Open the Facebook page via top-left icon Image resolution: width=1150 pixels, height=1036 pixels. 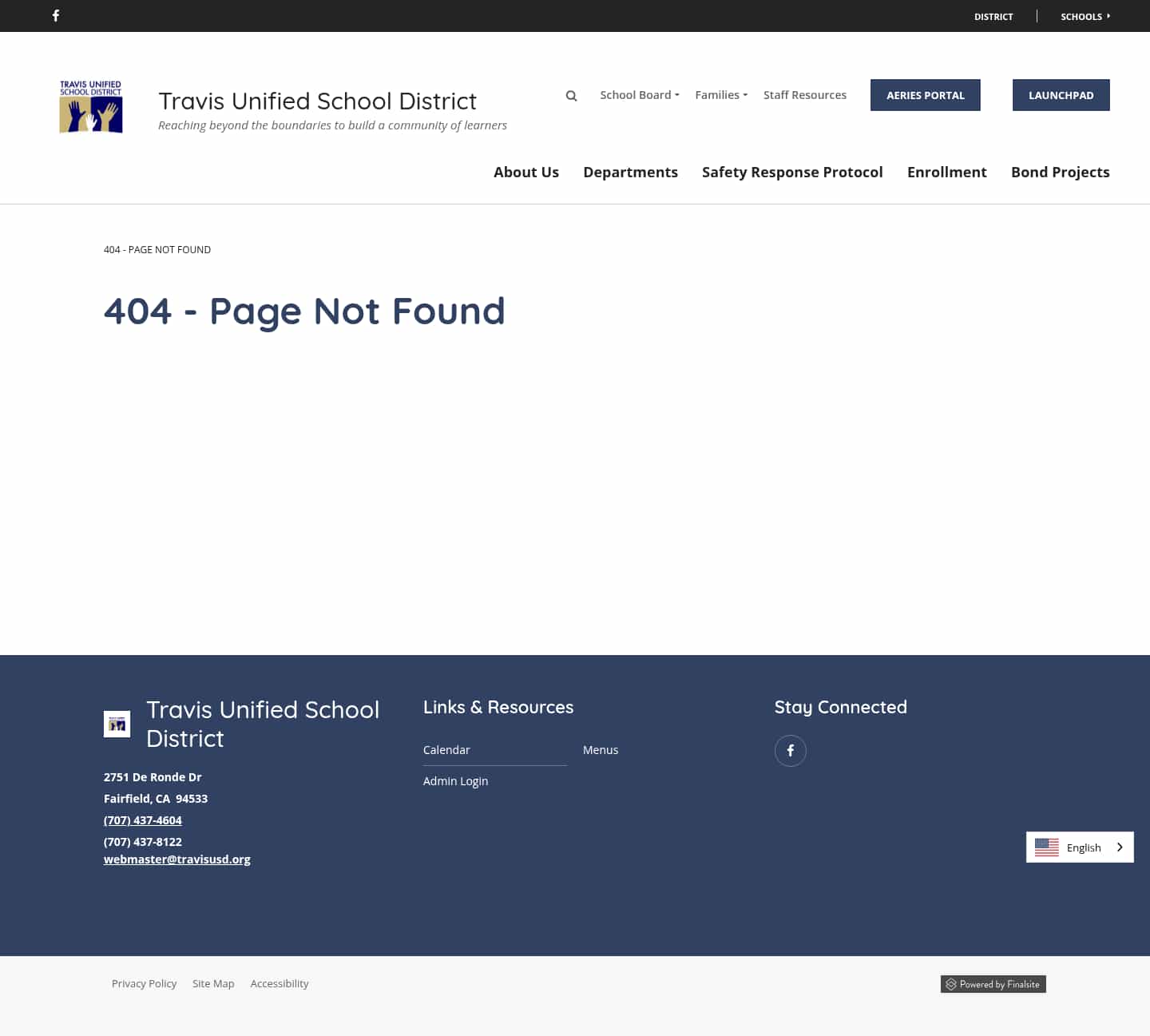coord(56,15)
